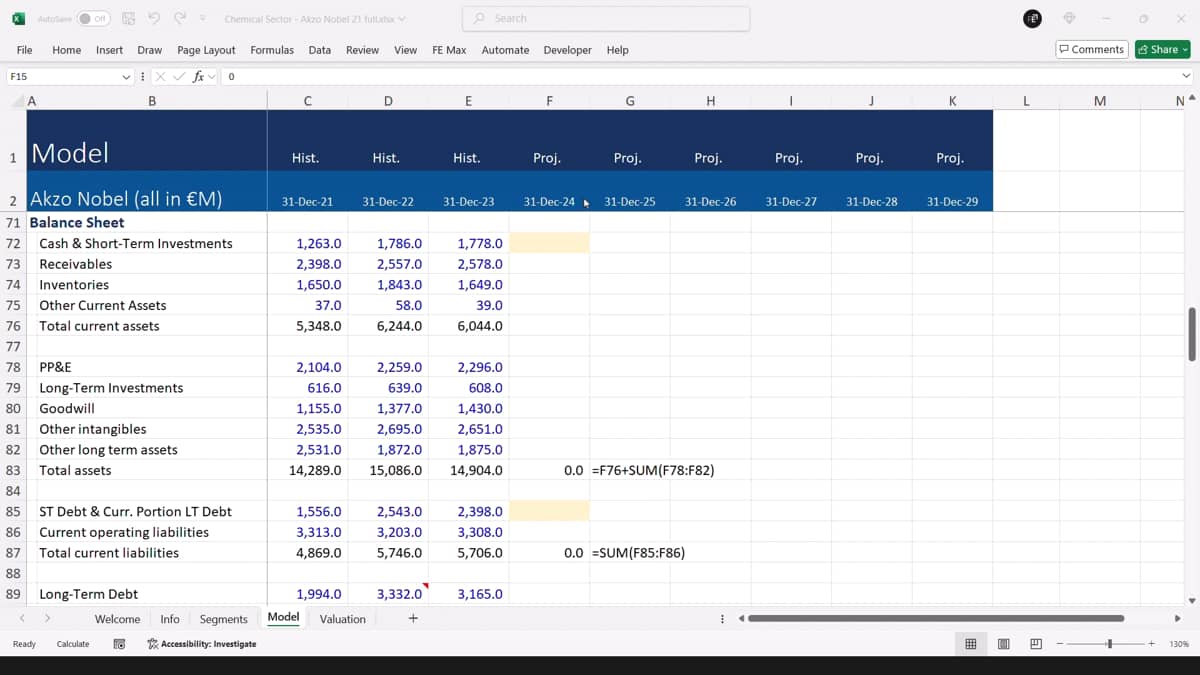Switch to Page Break Preview
This screenshot has height=675, width=1200.
point(1036,644)
